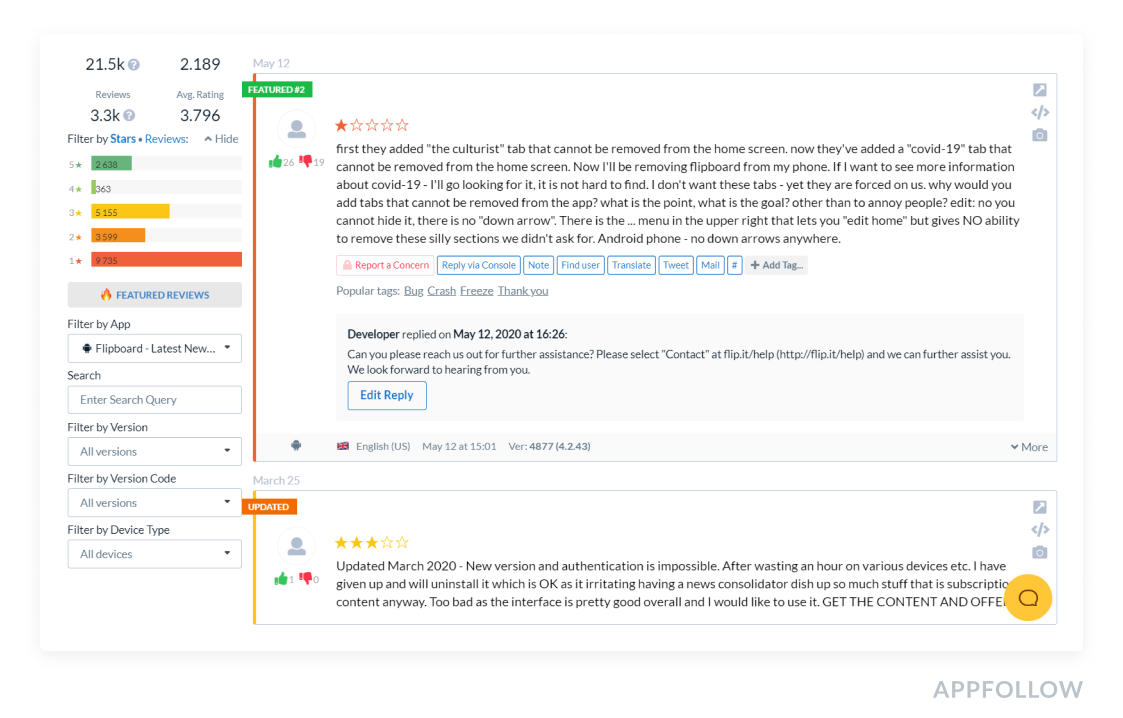Click the help icon next to 21.5k

click(134, 65)
